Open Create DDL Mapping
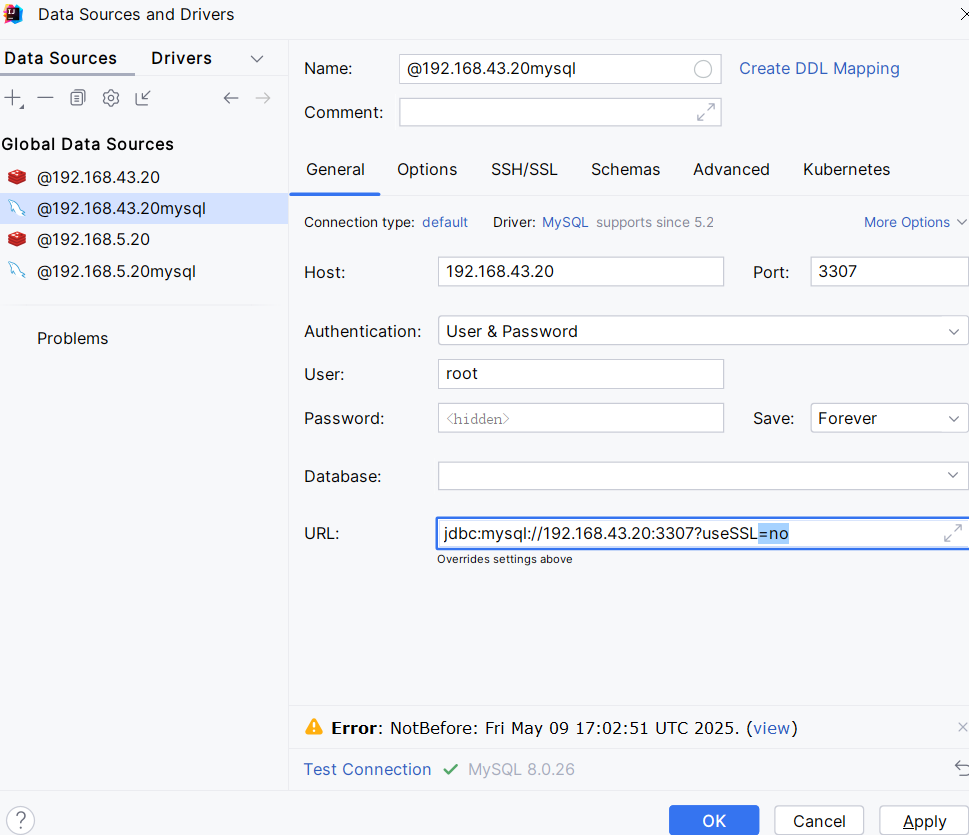The image size is (969, 835). pyautogui.click(x=818, y=68)
